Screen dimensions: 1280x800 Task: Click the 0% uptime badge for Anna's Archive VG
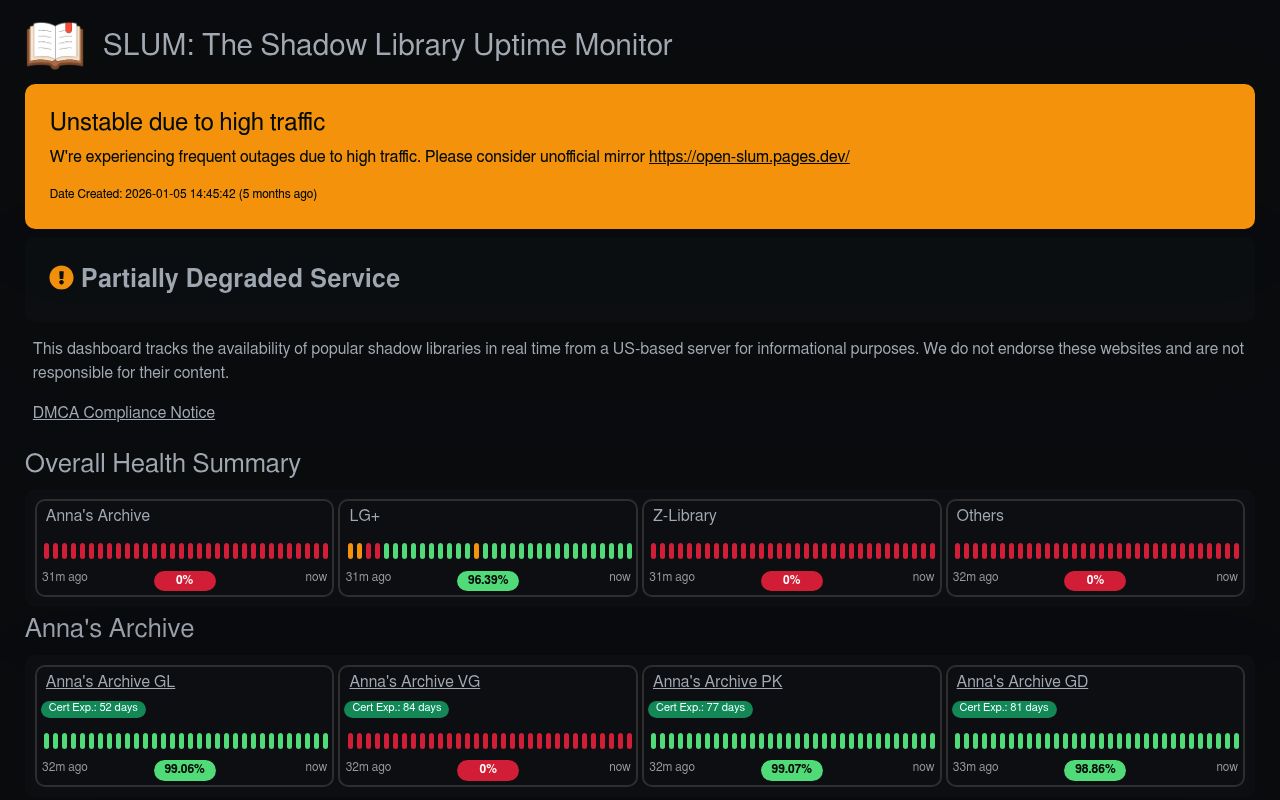coord(488,770)
